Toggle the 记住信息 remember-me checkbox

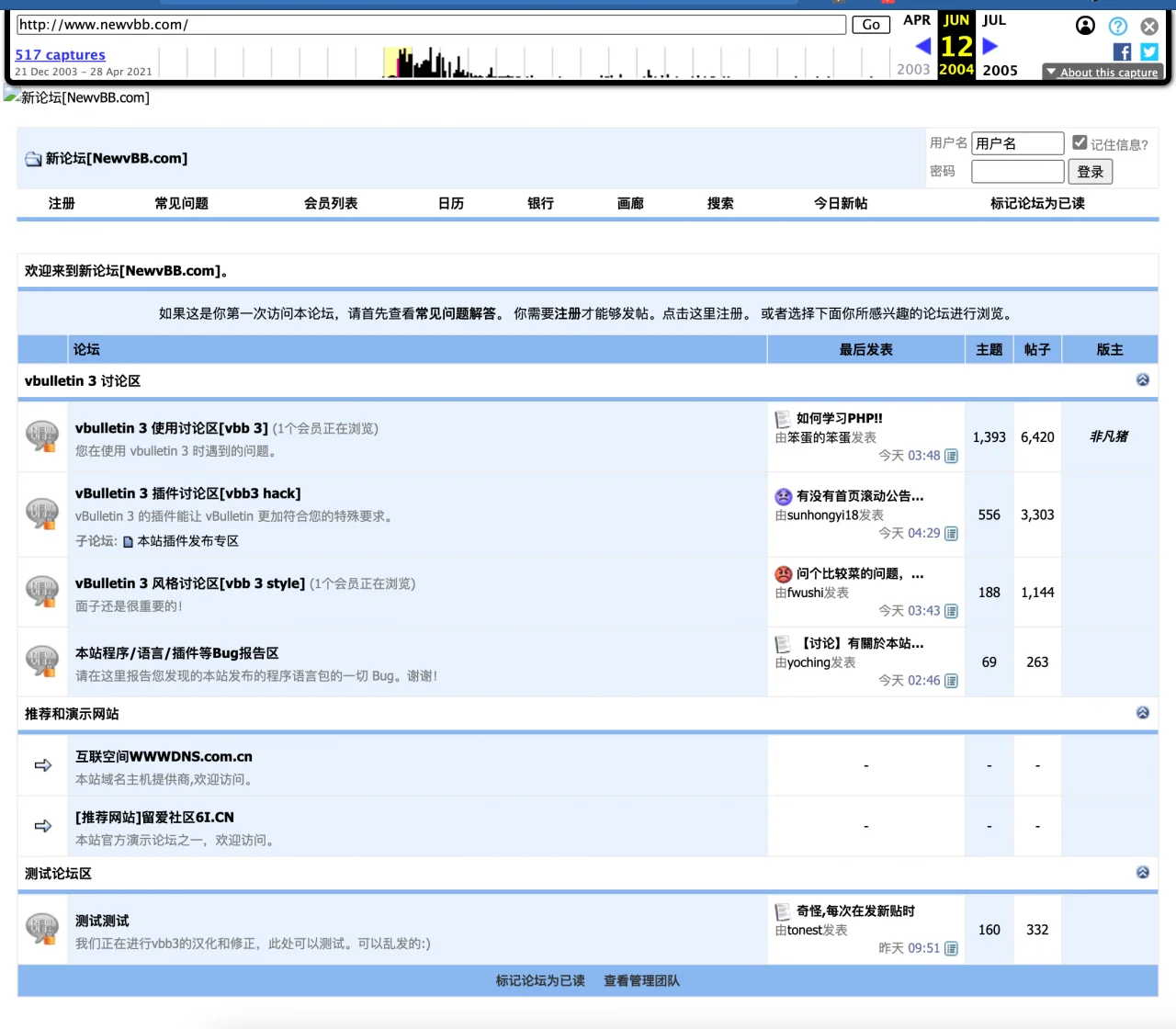pos(1080,142)
